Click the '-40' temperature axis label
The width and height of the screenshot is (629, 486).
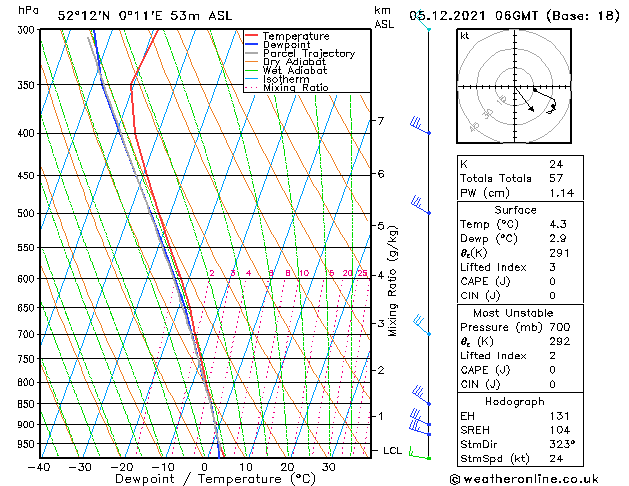pyautogui.click(x=39, y=467)
